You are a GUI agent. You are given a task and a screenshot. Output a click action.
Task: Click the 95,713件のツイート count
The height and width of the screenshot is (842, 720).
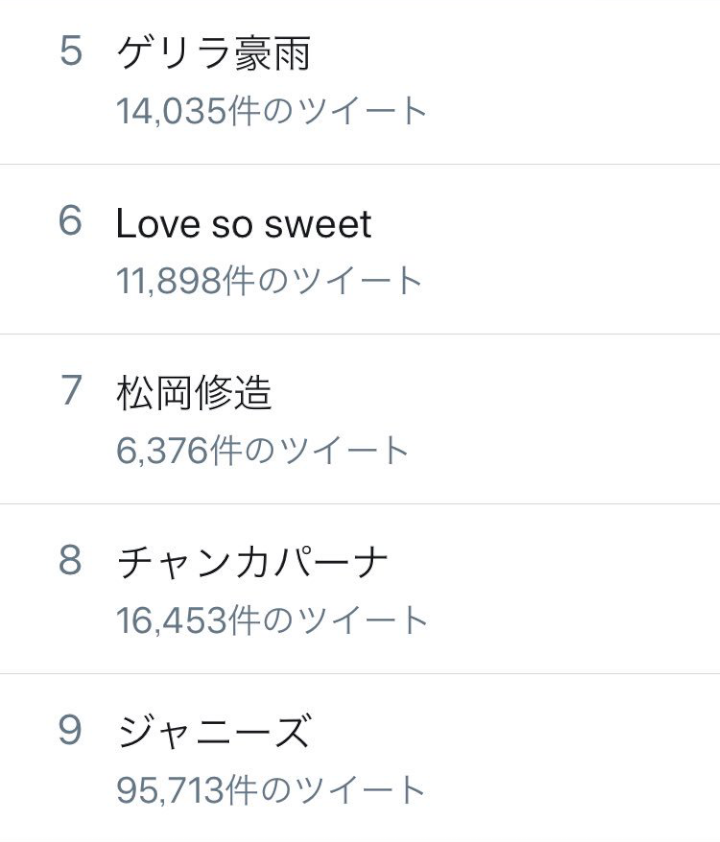coord(271,790)
